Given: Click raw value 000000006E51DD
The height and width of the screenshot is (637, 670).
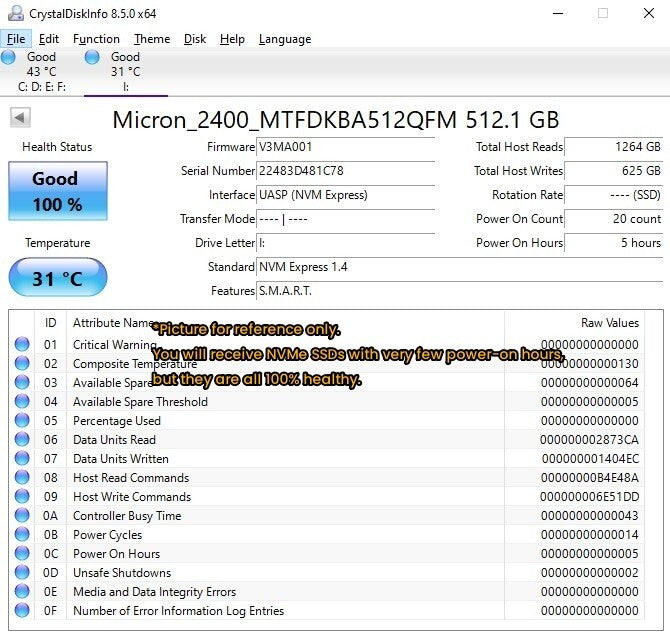Looking at the screenshot, I should 589,497.
